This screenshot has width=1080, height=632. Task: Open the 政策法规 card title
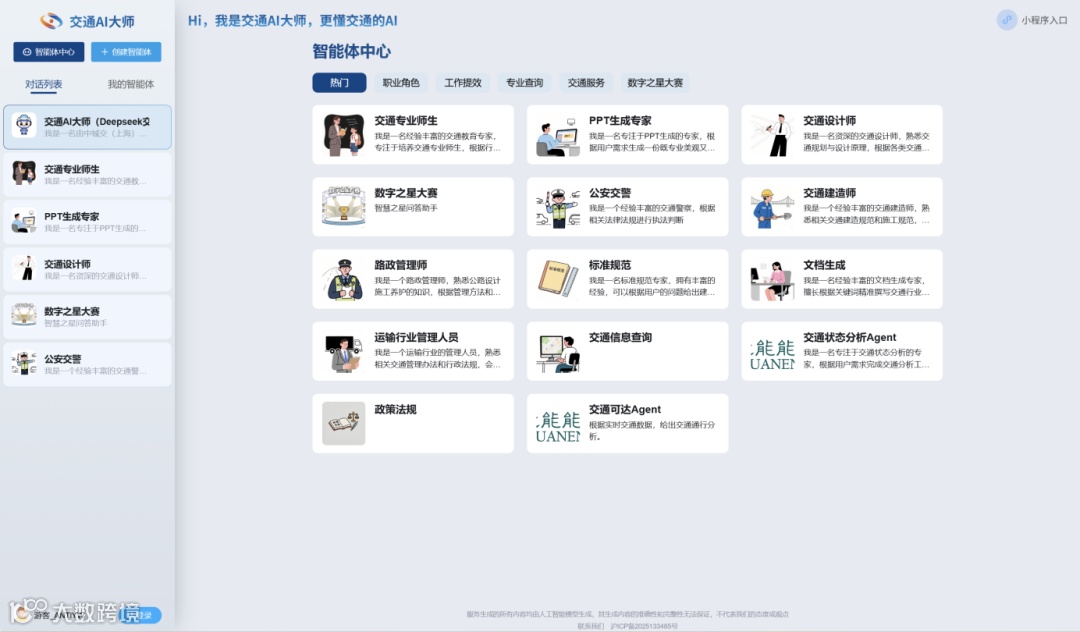pos(395,409)
